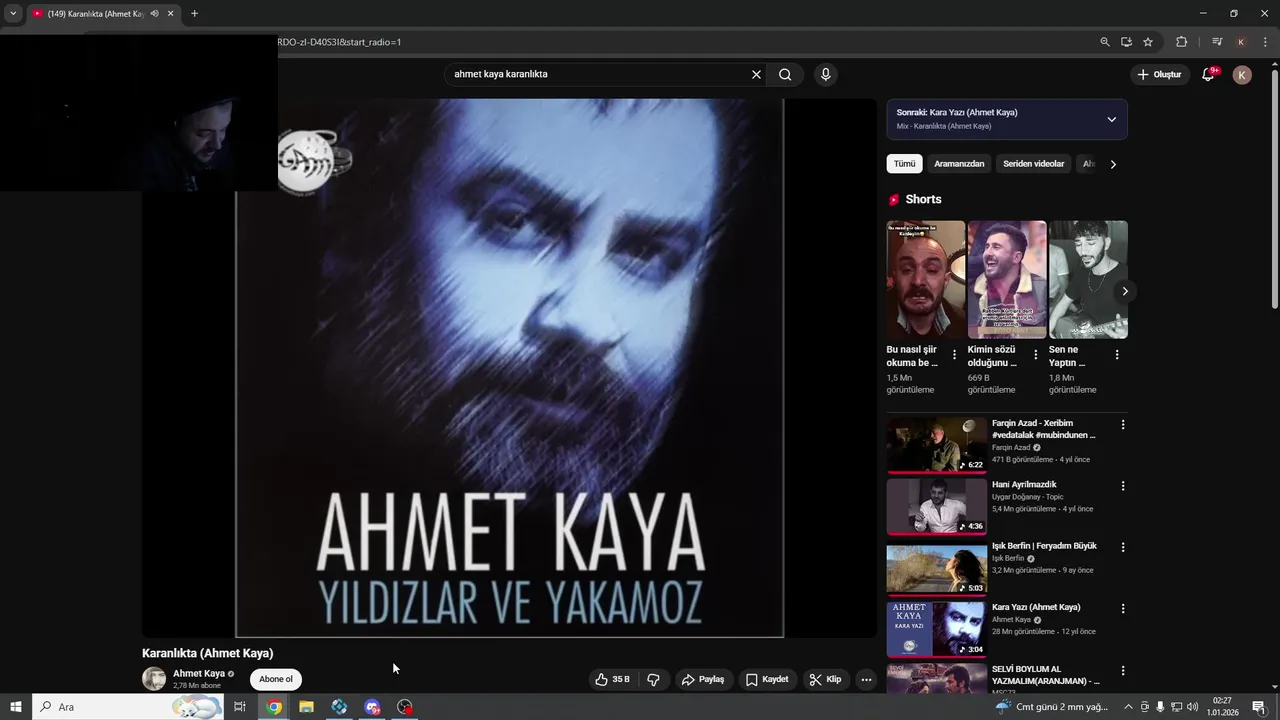The width and height of the screenshot is (1280, 720).
Task: Open options for 'Kimin sözü' short
Action: 1035,355
